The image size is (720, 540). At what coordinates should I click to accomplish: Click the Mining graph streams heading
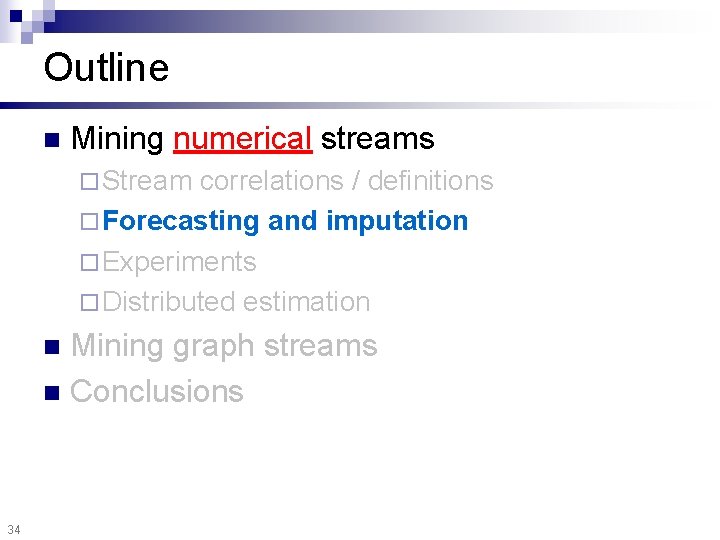click(224, 346)
